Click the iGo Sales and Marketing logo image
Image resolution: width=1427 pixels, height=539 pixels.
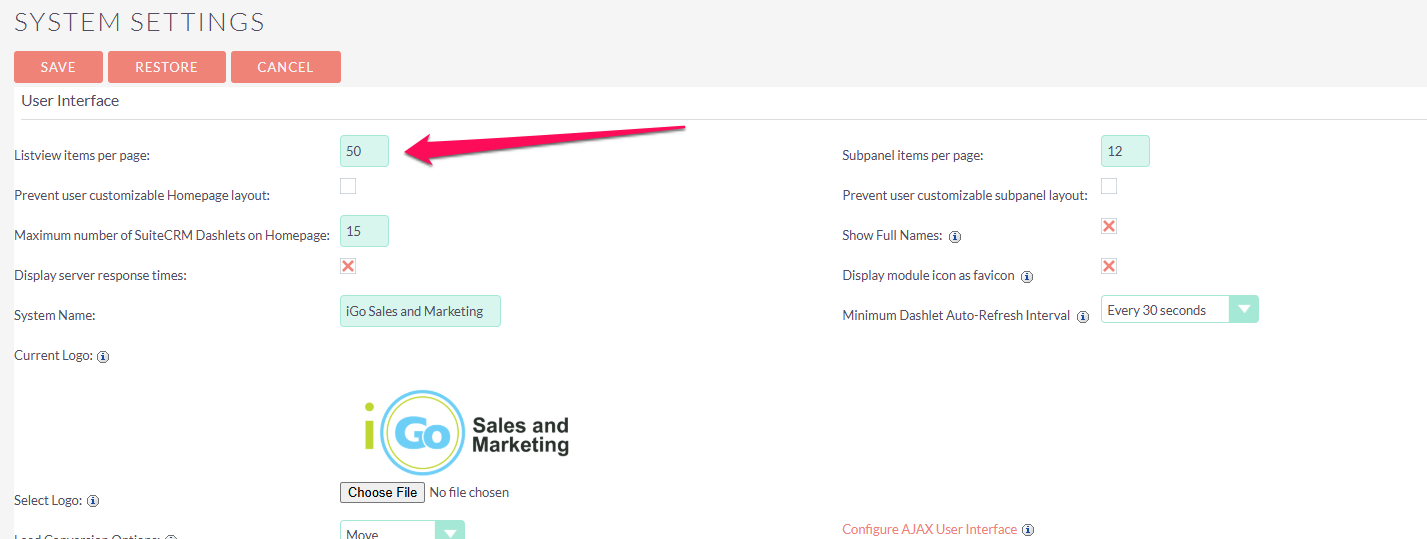click(466, 433)
